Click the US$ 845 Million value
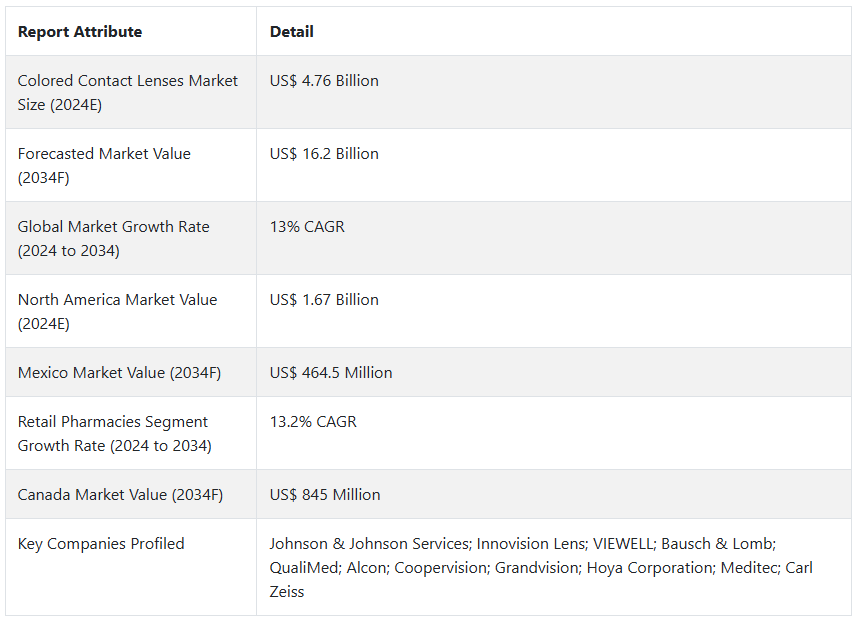Viewport: 859px width, 622px height. tap(325, 495)
